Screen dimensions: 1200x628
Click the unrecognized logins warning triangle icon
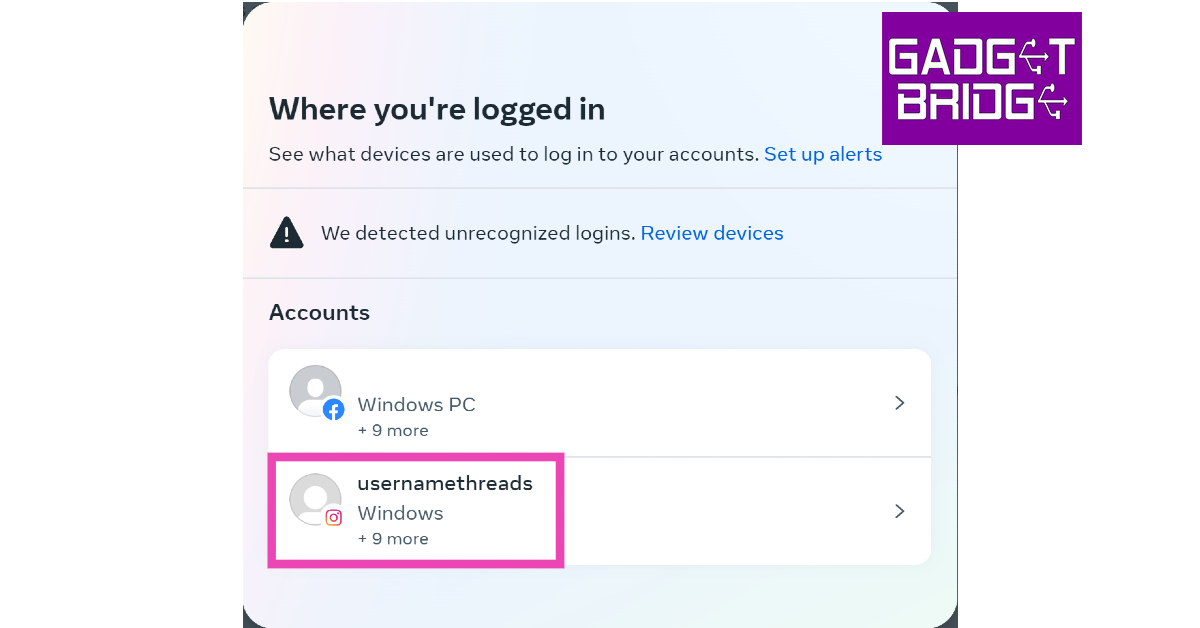tap(287, 233)
